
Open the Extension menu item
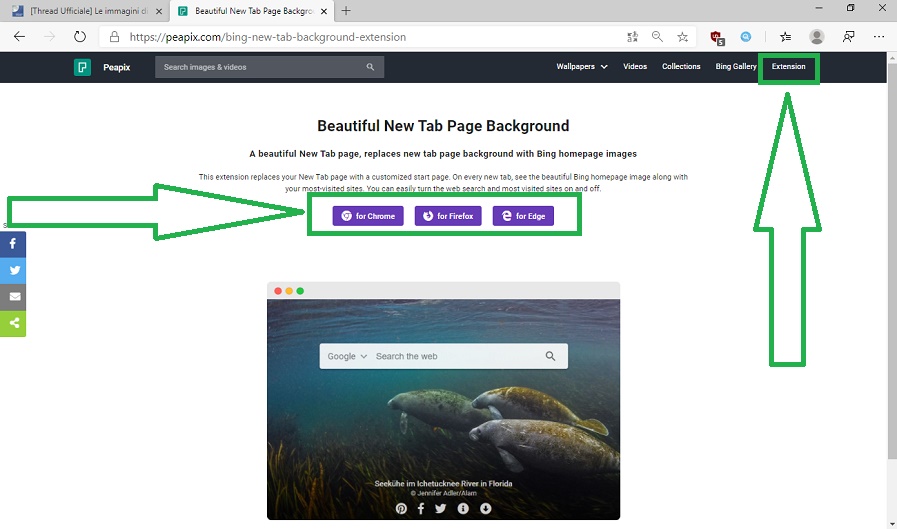788,66
